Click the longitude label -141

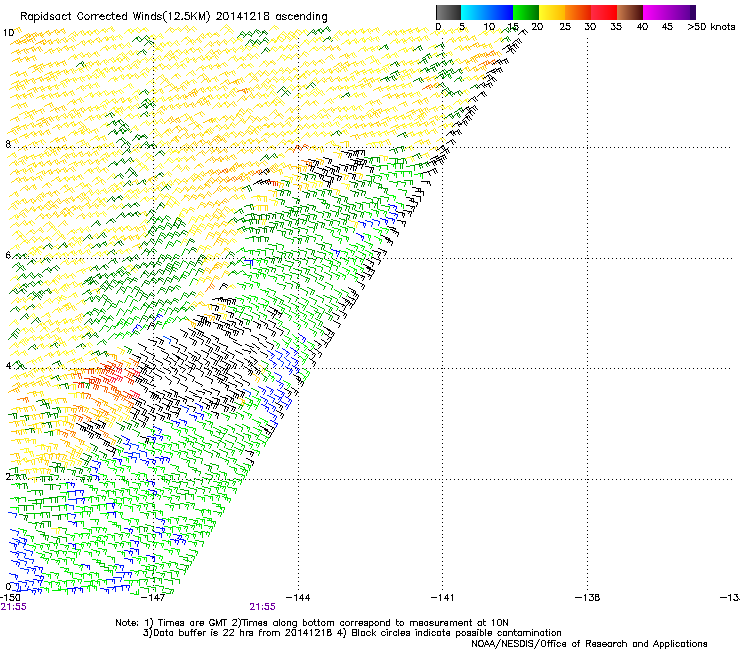pyautogui.click(x=442, y=598)
